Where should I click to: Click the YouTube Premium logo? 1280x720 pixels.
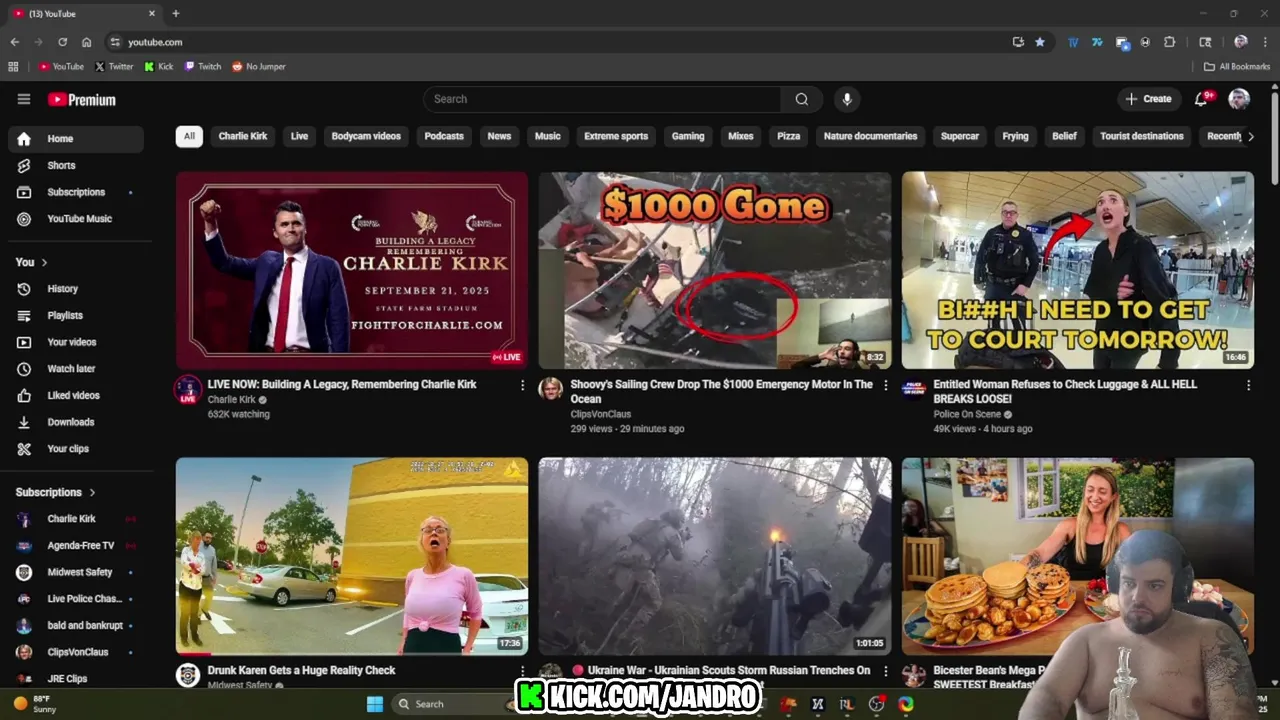coord(82,100)
